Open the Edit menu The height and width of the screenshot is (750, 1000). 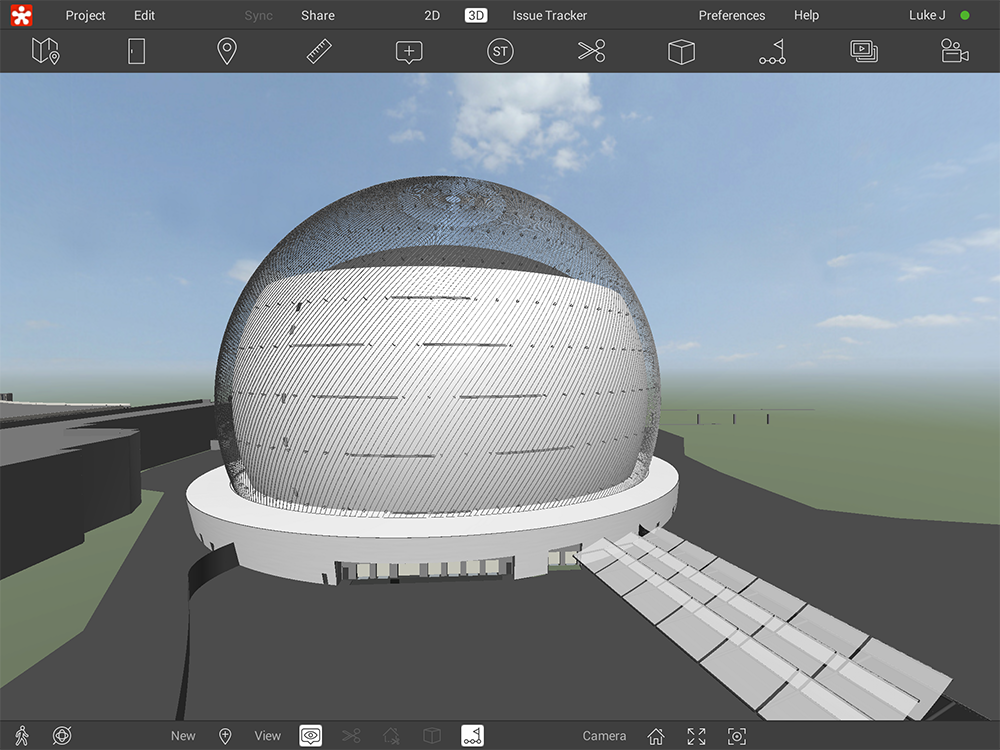(144, 15)
